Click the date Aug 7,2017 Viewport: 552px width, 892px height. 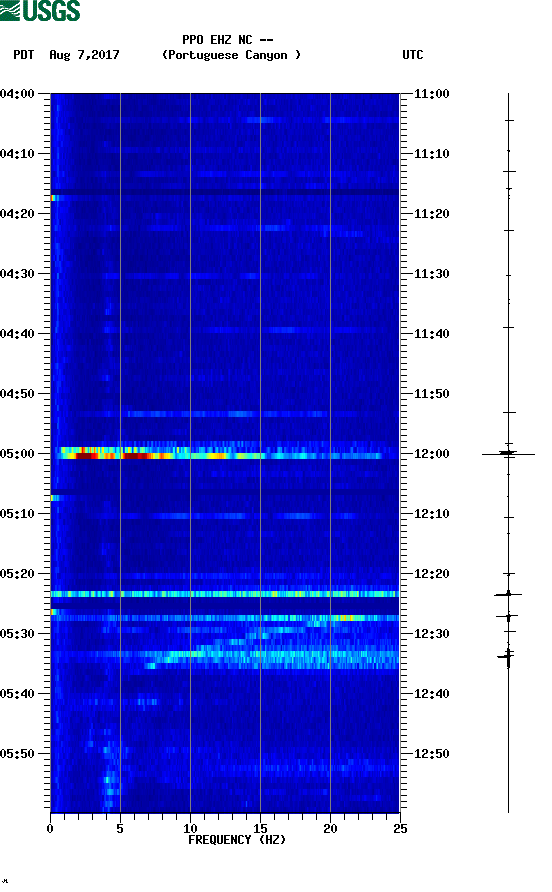84,55
